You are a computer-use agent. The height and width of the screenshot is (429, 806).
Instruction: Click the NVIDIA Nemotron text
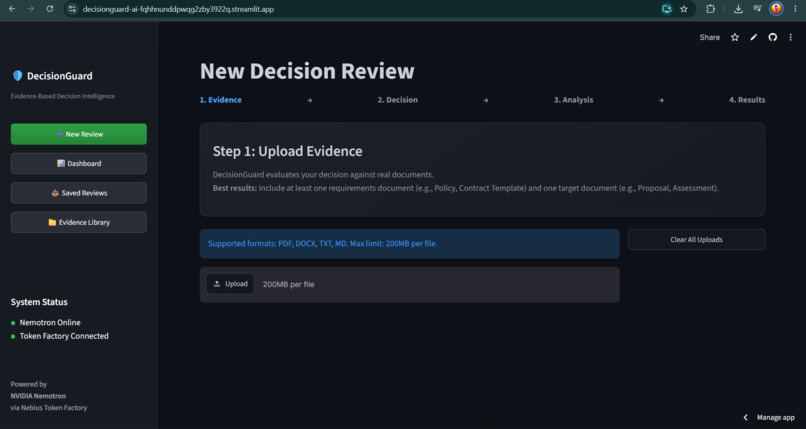click(38, 396)
